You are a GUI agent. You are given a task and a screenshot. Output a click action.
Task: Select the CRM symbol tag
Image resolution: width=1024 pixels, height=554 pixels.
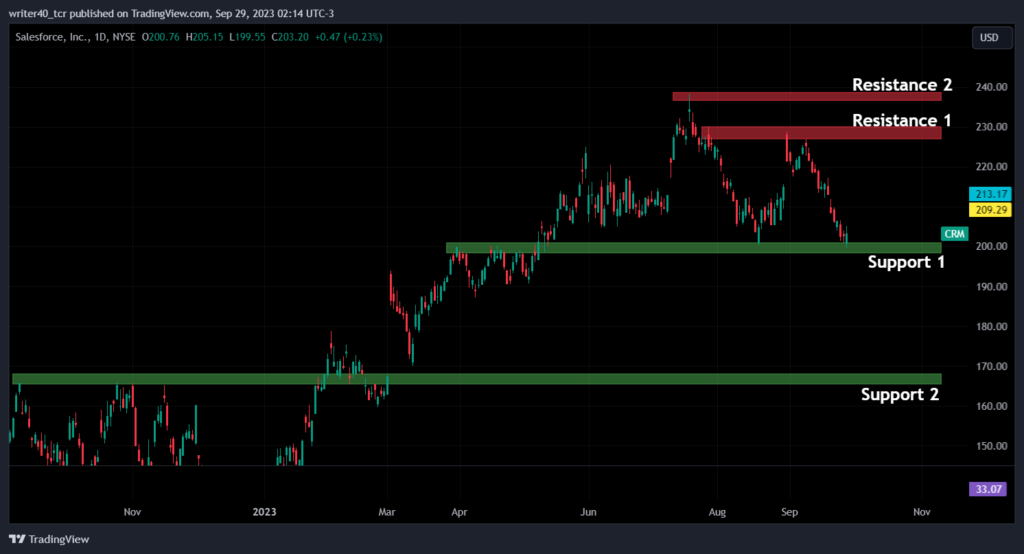point(954,234)
